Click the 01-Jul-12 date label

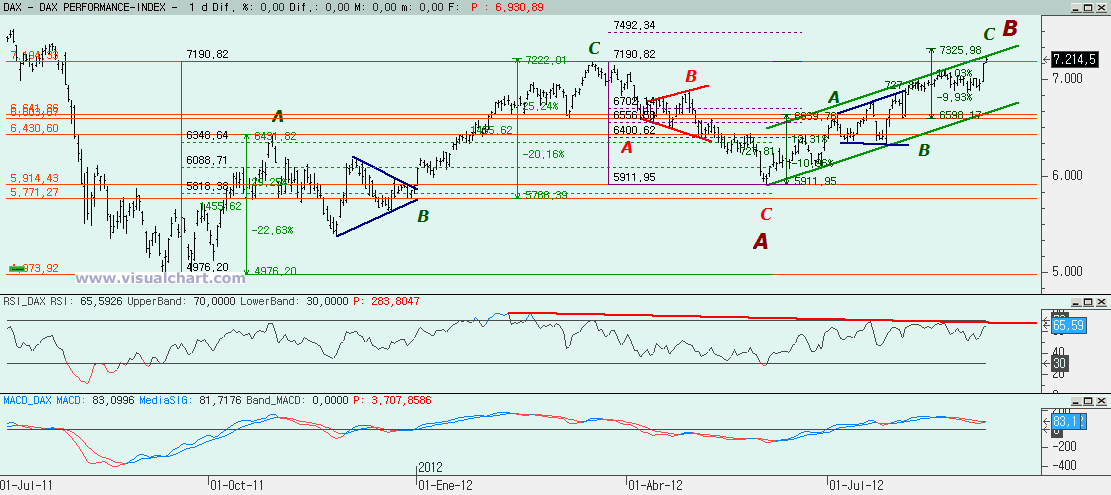click(x=855, y=486)
